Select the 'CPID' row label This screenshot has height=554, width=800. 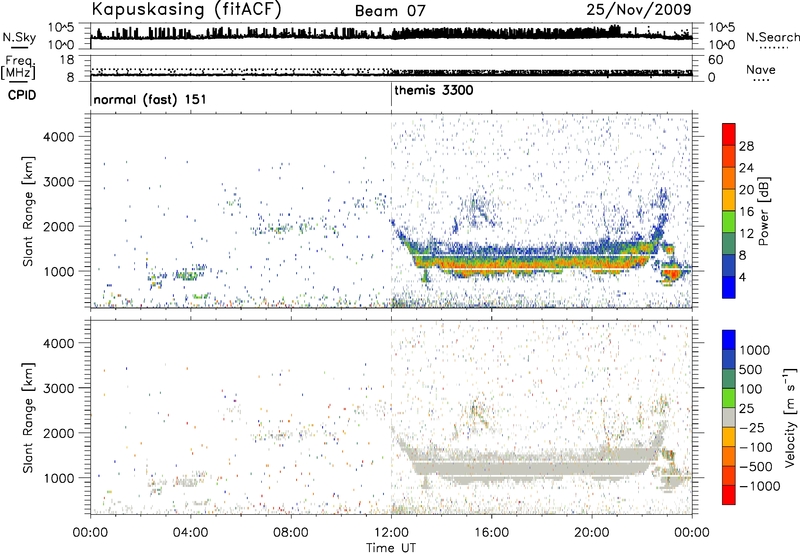(22, 95)
